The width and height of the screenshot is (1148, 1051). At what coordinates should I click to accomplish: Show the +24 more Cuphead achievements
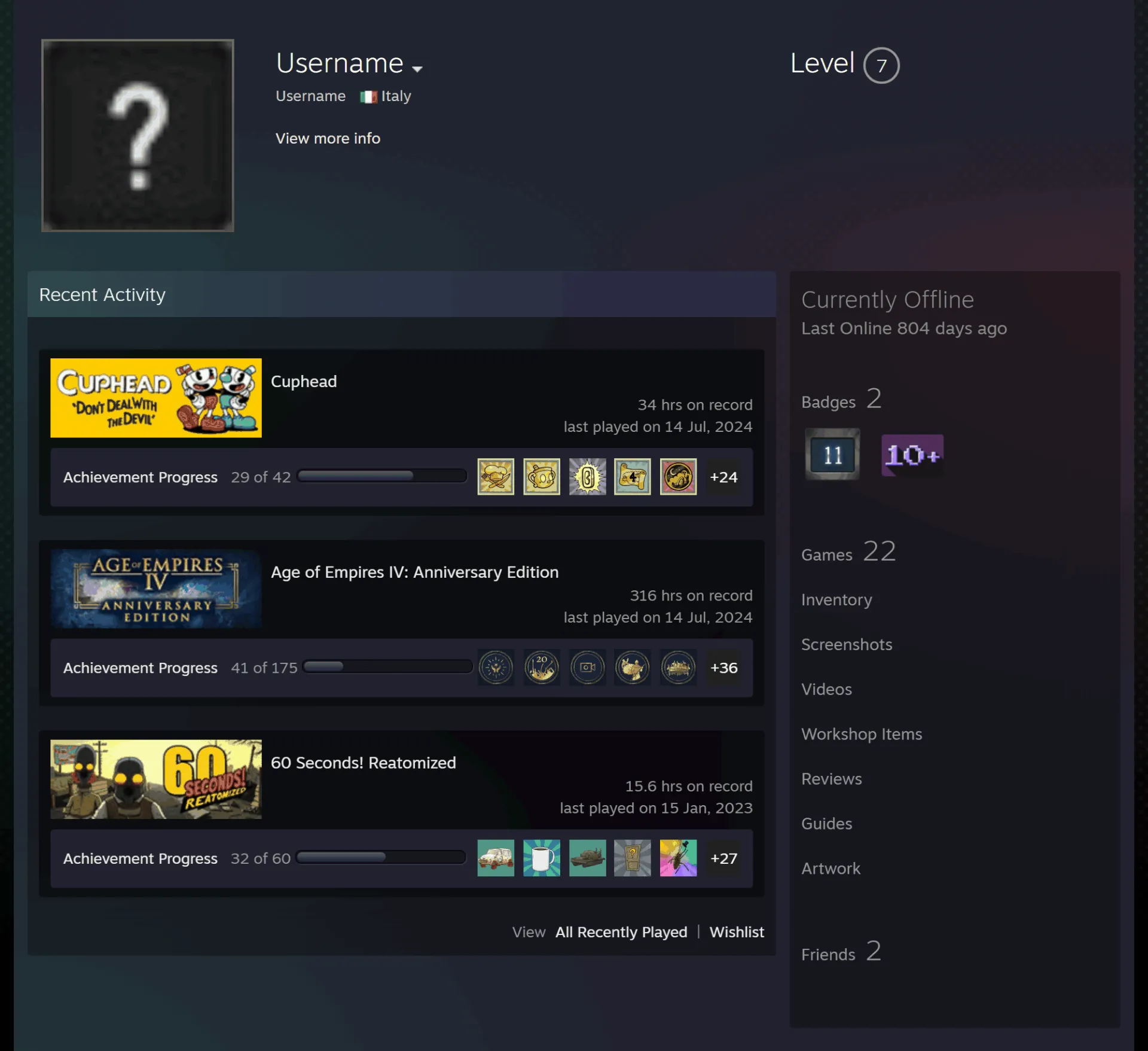[x=723, y=477]
